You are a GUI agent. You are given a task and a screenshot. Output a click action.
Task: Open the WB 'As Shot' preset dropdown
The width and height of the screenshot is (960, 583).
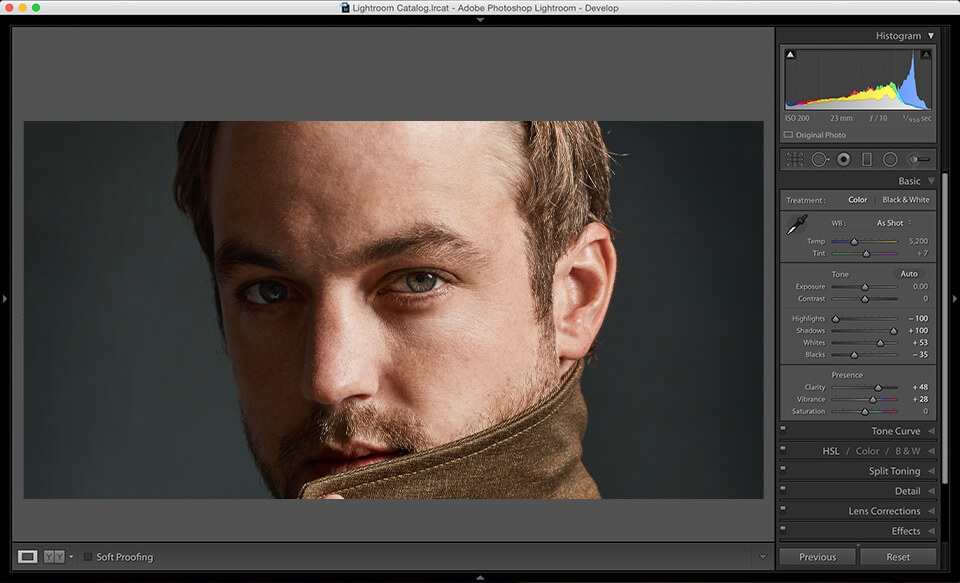[891, 223]
